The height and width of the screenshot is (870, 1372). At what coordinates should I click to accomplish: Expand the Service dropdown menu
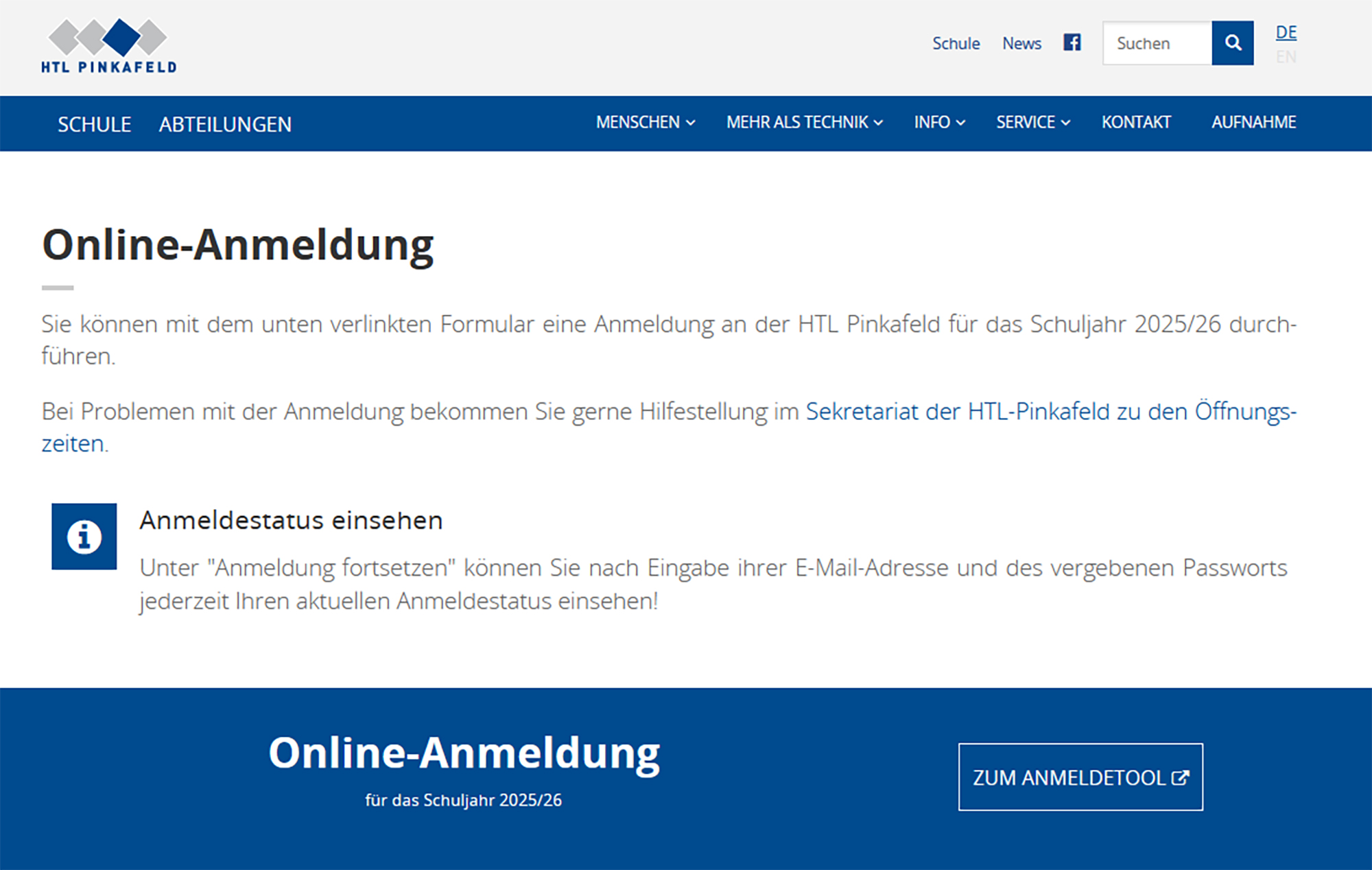1032,122
